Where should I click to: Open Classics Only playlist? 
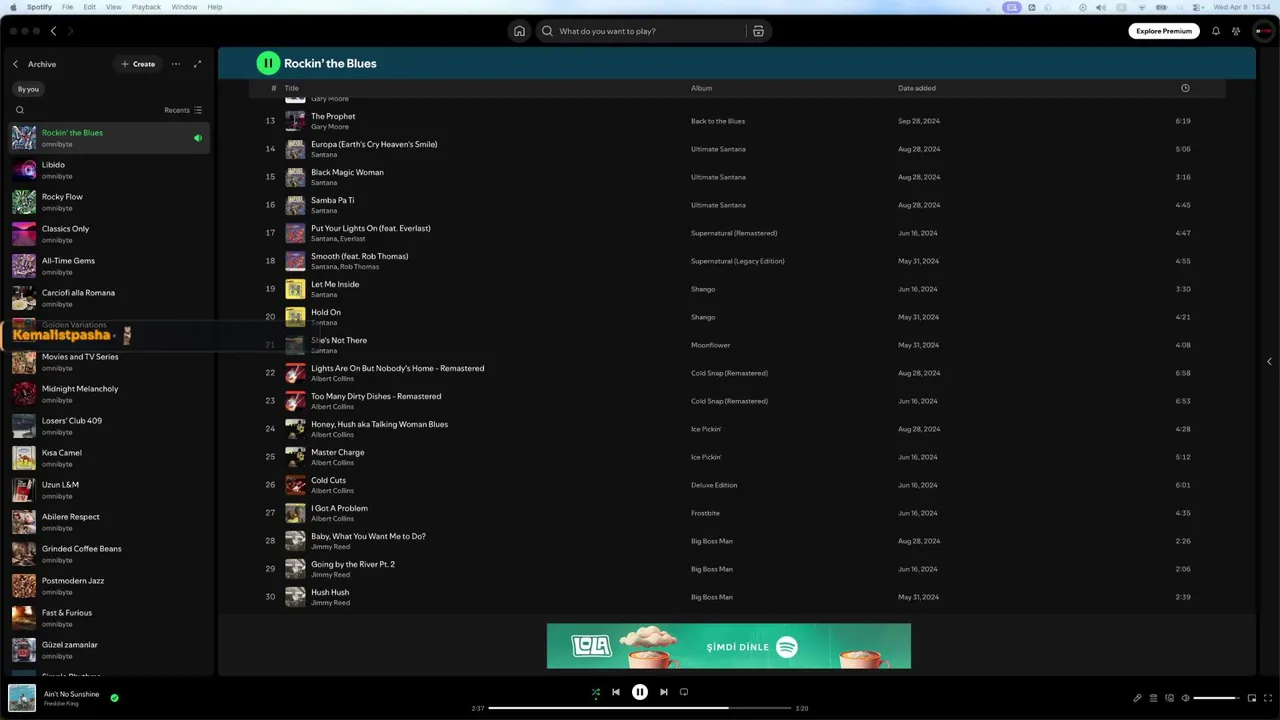(110, 234)
